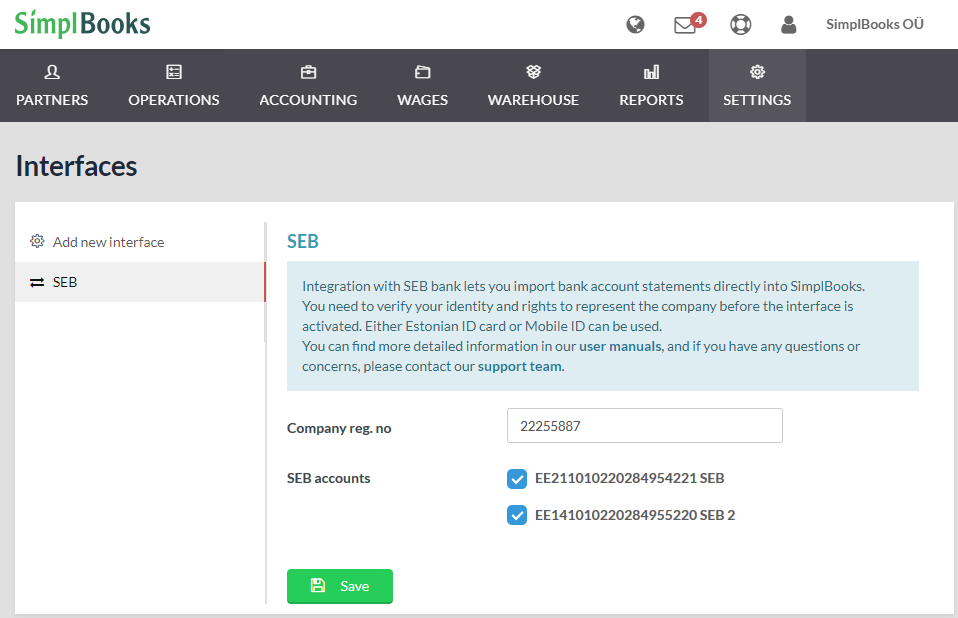Open the Partners menu
This screenshot has width=958, height=618.
[x=52, y=85]
